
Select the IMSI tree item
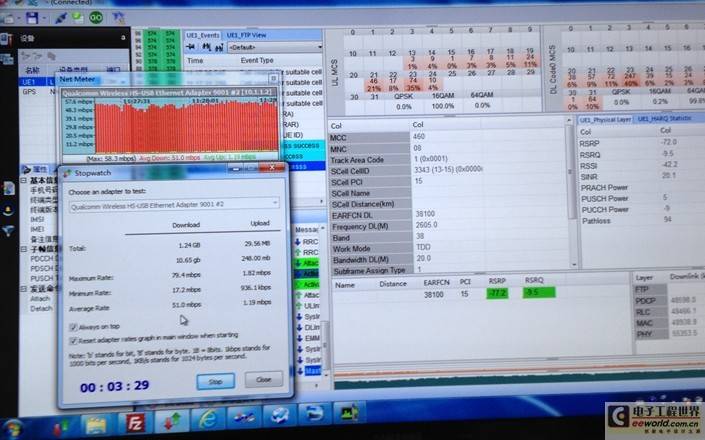click(37, 219)
